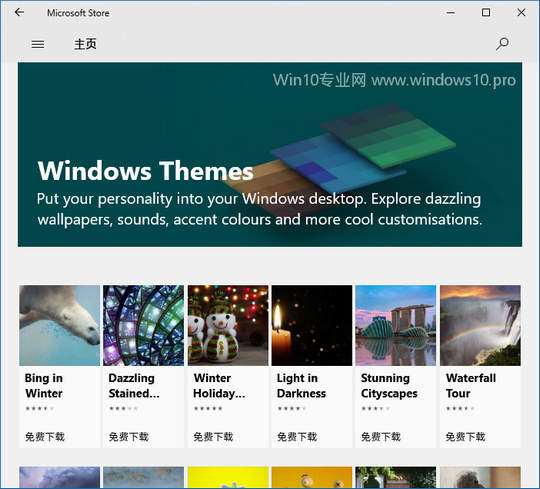Open the Winter Holiday snowmen thumbnail
This screenshot has width=540, height=489.
click(x=228, y=325)
